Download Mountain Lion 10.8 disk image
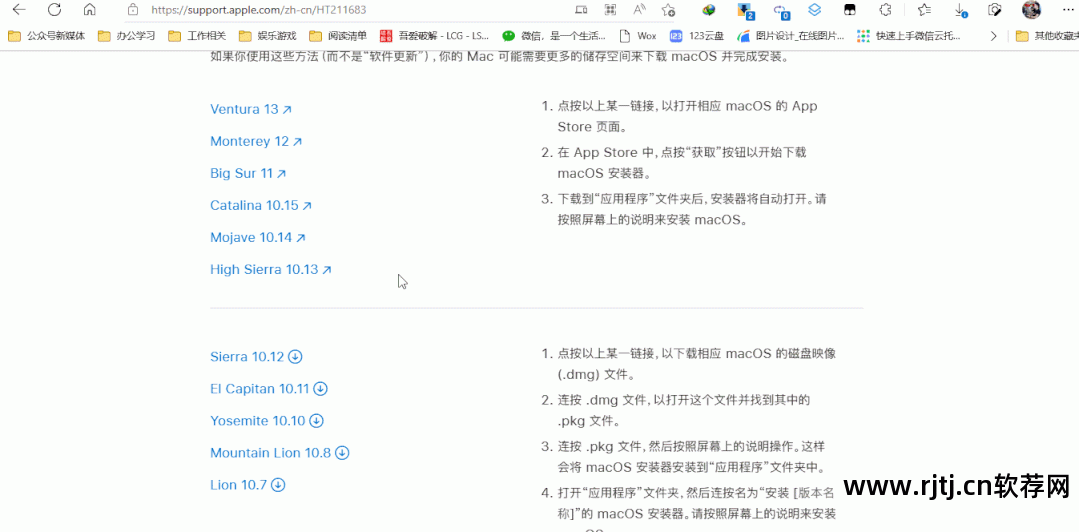The width and height of the screenshot is (1079, 532). 280,453
